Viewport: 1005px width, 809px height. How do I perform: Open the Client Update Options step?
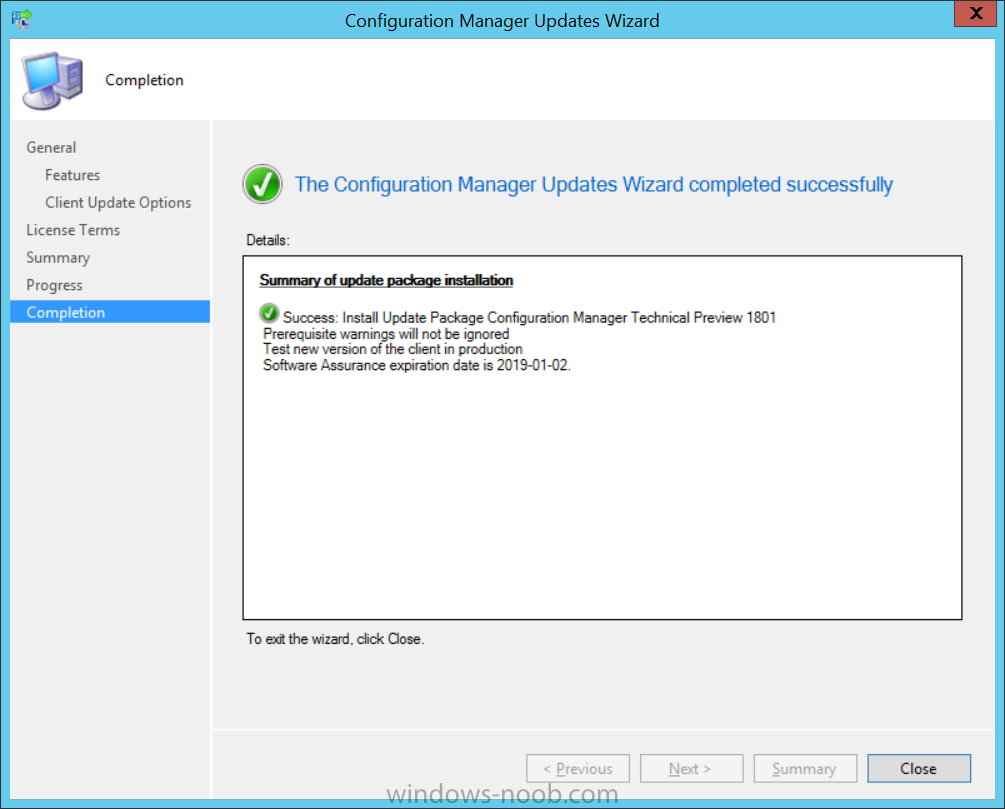coord(118,203)
